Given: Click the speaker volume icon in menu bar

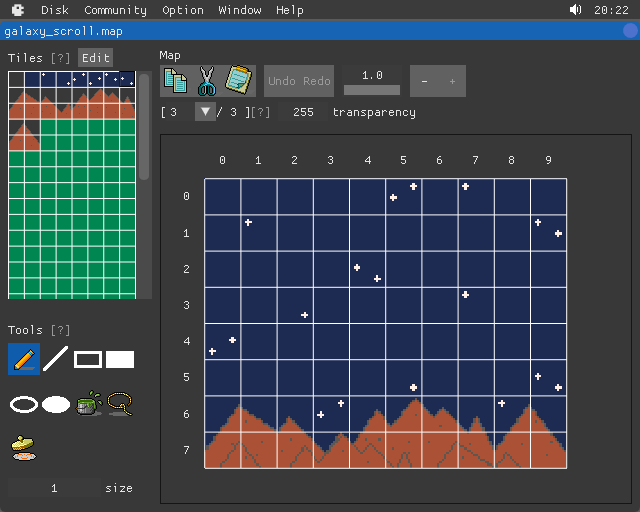Looking at the screenshot, I should (576, 10).
